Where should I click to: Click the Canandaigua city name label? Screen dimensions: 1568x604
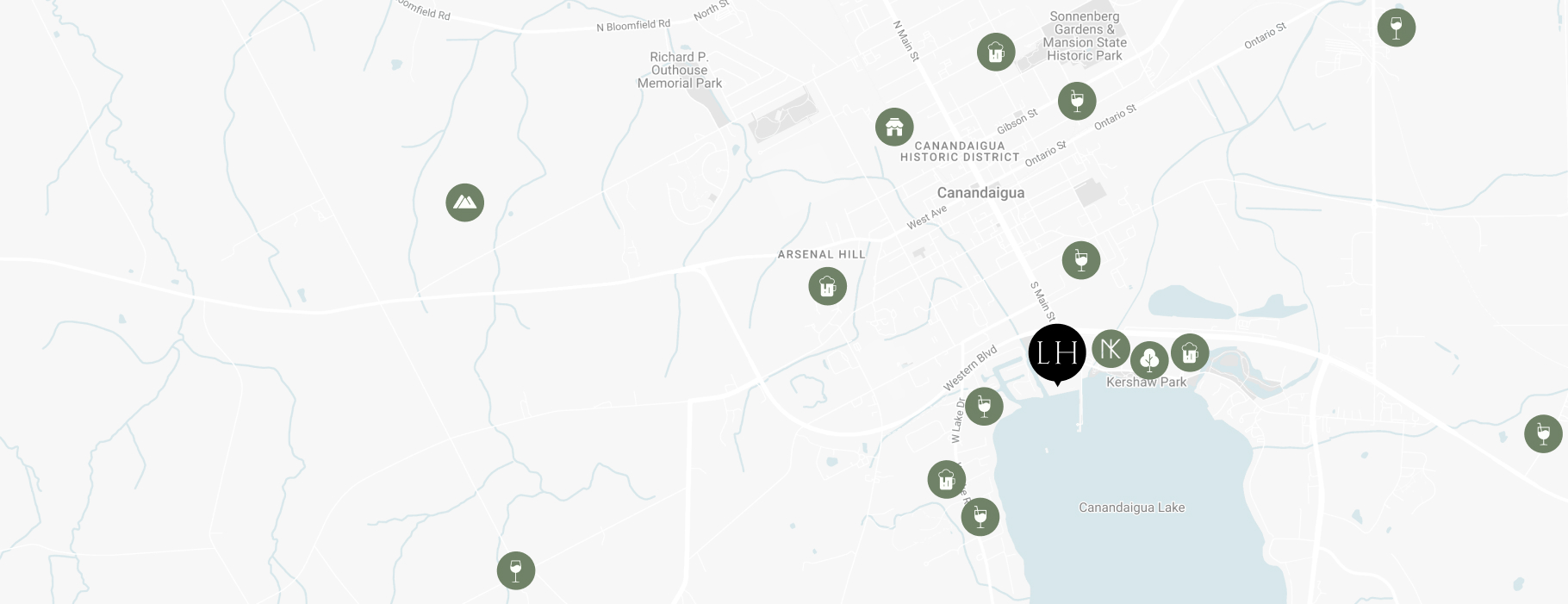[x=980, y=193]
